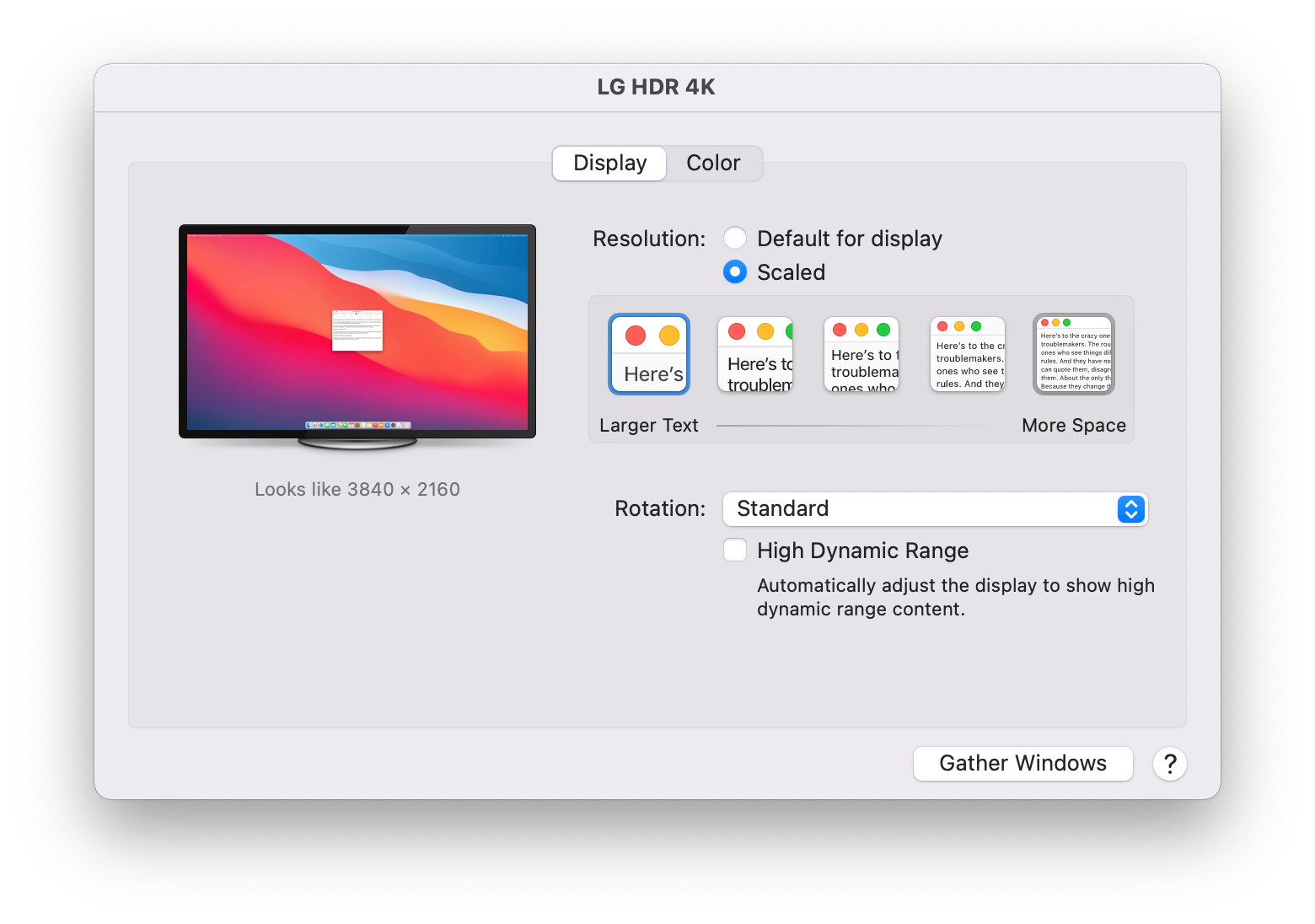Choose the More Space scaling thumbnail
The width and height of the screenshot is (1315, 924).
tap(1074, 354)
